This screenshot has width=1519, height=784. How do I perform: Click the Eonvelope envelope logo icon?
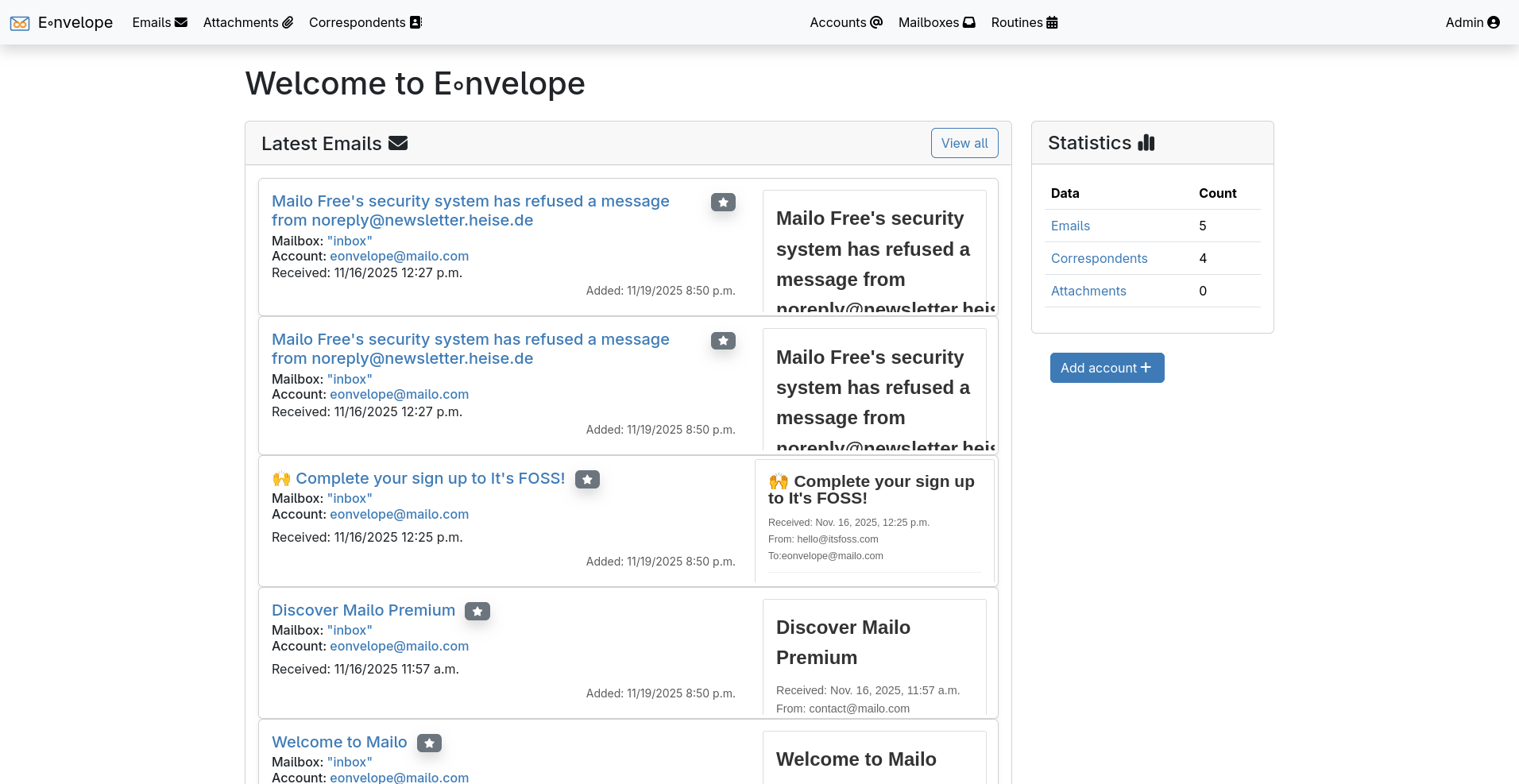pyautogui.click(x=20, y=23)
